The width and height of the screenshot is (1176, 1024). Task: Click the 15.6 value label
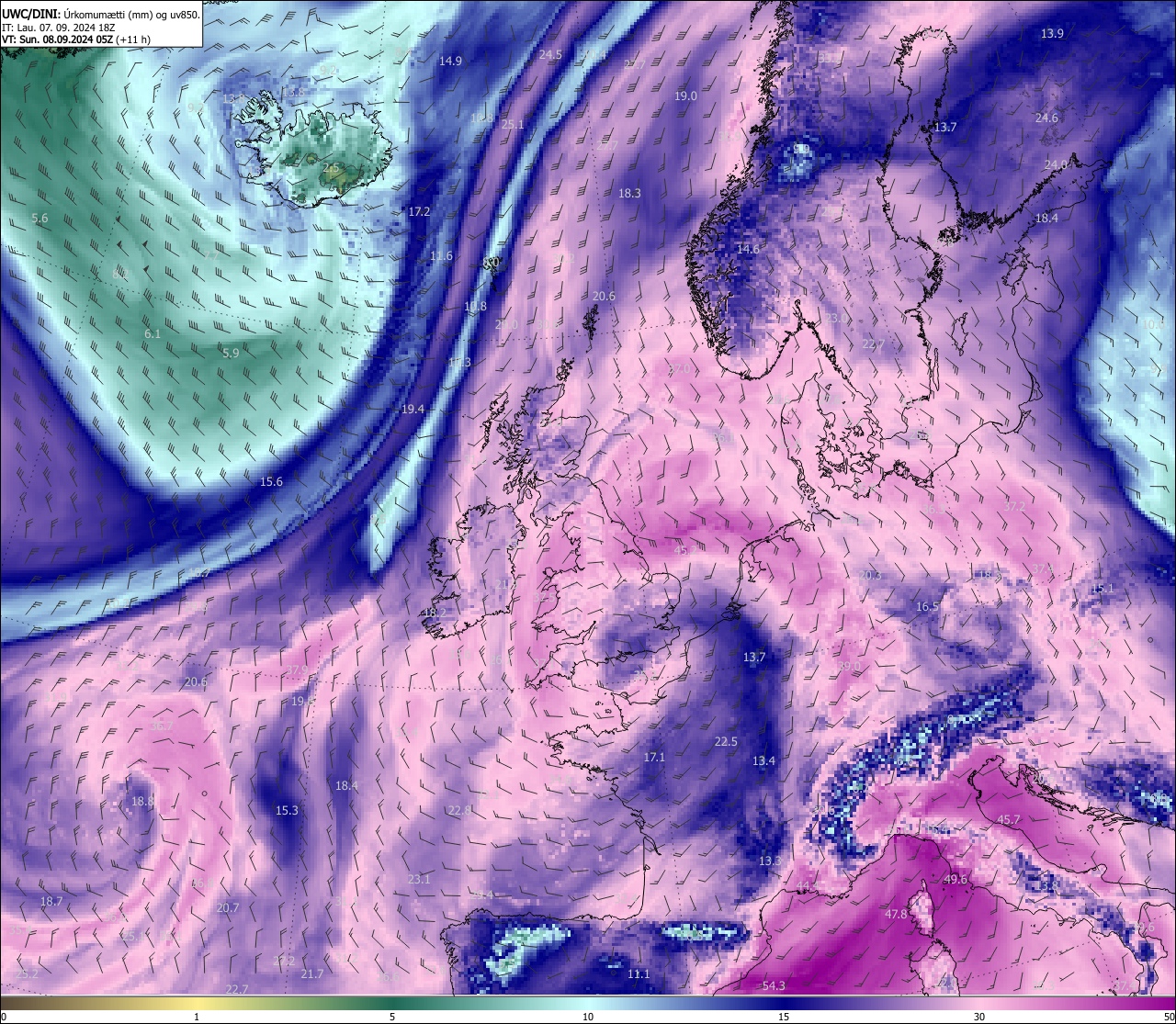tap(271, 482)
